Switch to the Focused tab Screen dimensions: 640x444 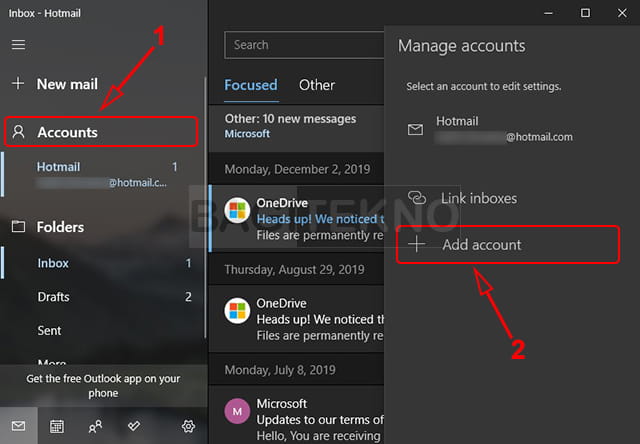(x=251, y=85)
